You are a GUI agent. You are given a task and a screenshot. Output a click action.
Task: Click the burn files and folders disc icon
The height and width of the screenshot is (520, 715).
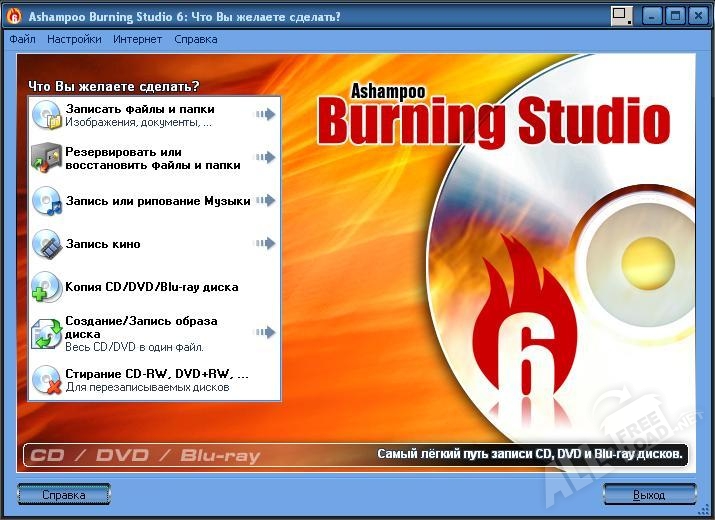coord(47,115)
